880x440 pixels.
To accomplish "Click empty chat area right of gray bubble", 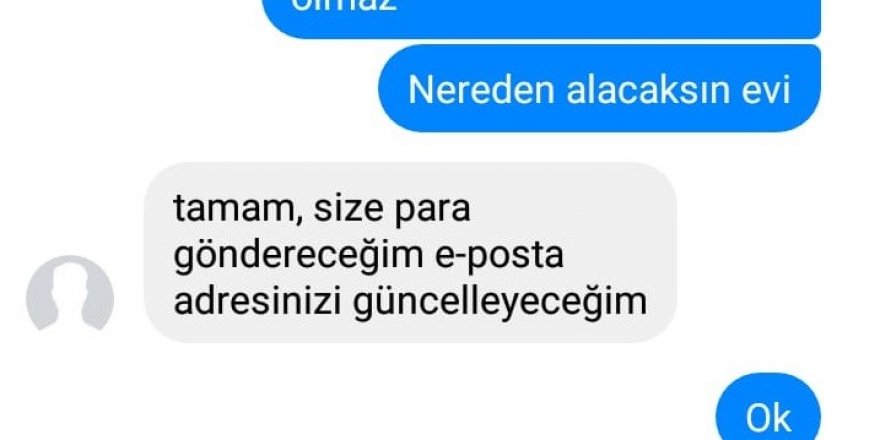I will (774, 253).
